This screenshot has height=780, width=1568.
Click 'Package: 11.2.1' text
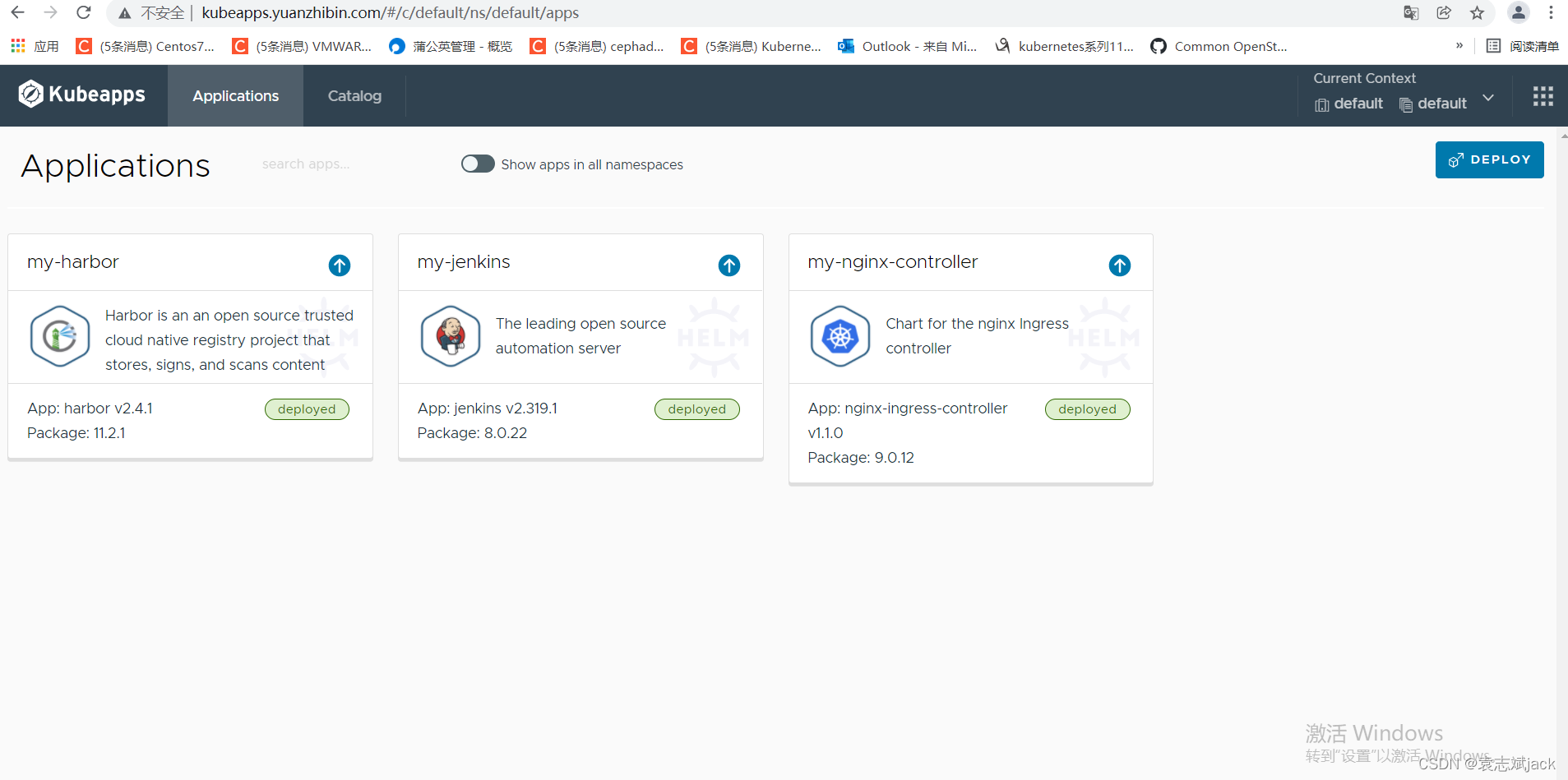pyautogui.click(x=76, y=433)
